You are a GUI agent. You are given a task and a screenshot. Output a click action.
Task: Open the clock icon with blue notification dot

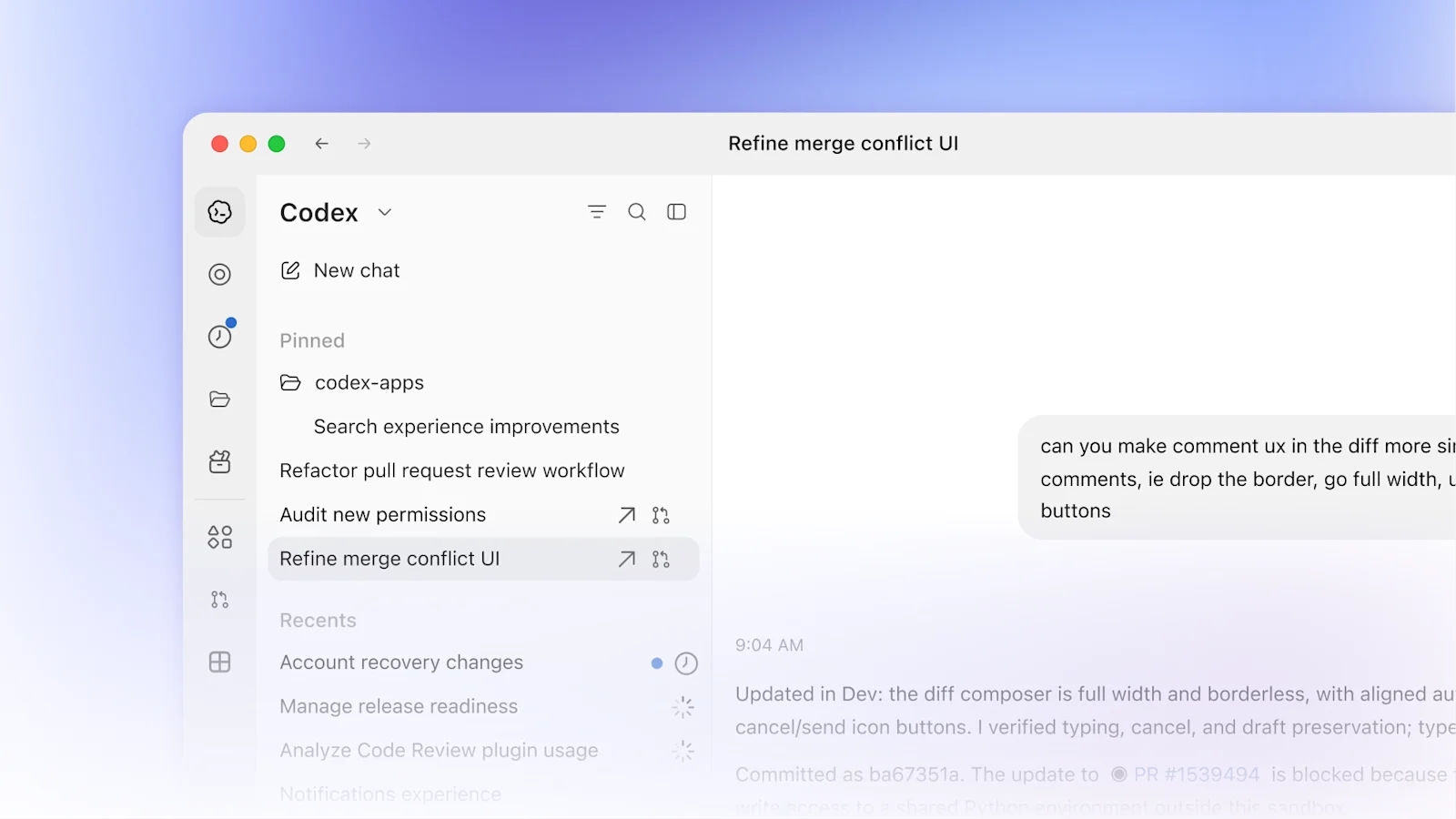(x=220, y=335)
